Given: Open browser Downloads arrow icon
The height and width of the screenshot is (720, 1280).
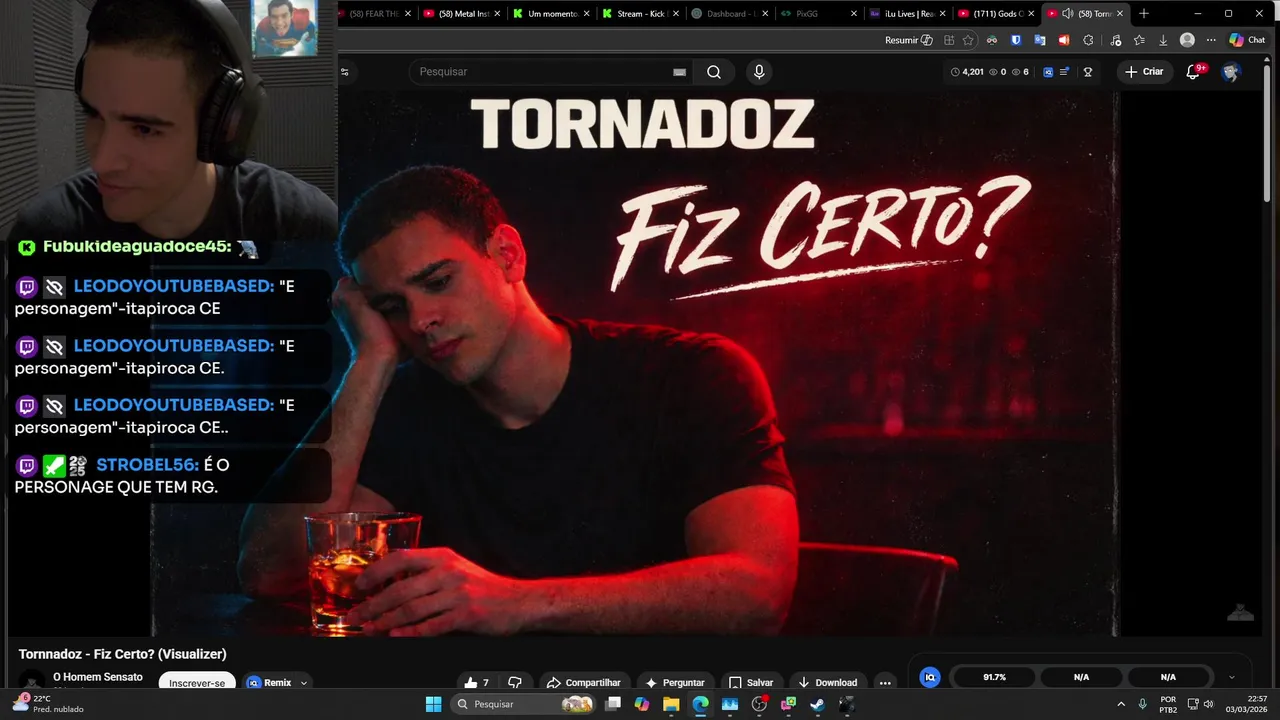Looking at the screenshot, I should tap(1163, 40).
